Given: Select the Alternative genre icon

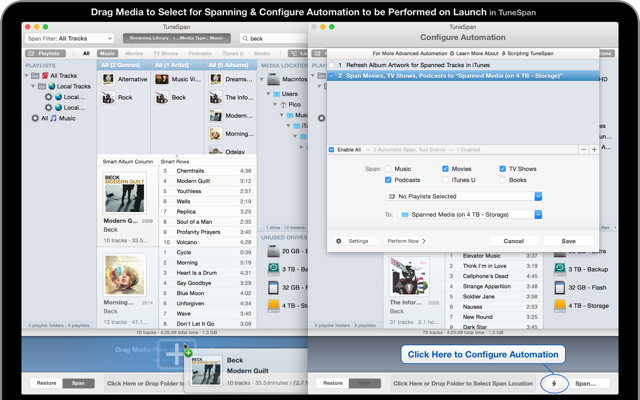Looking at the screenshot, I should (108, 78).
